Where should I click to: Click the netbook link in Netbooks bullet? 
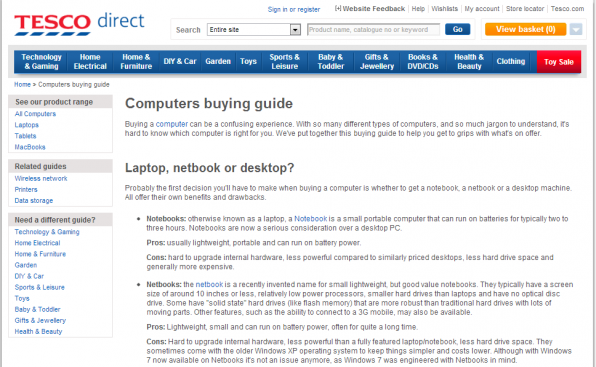pos(209,285)
